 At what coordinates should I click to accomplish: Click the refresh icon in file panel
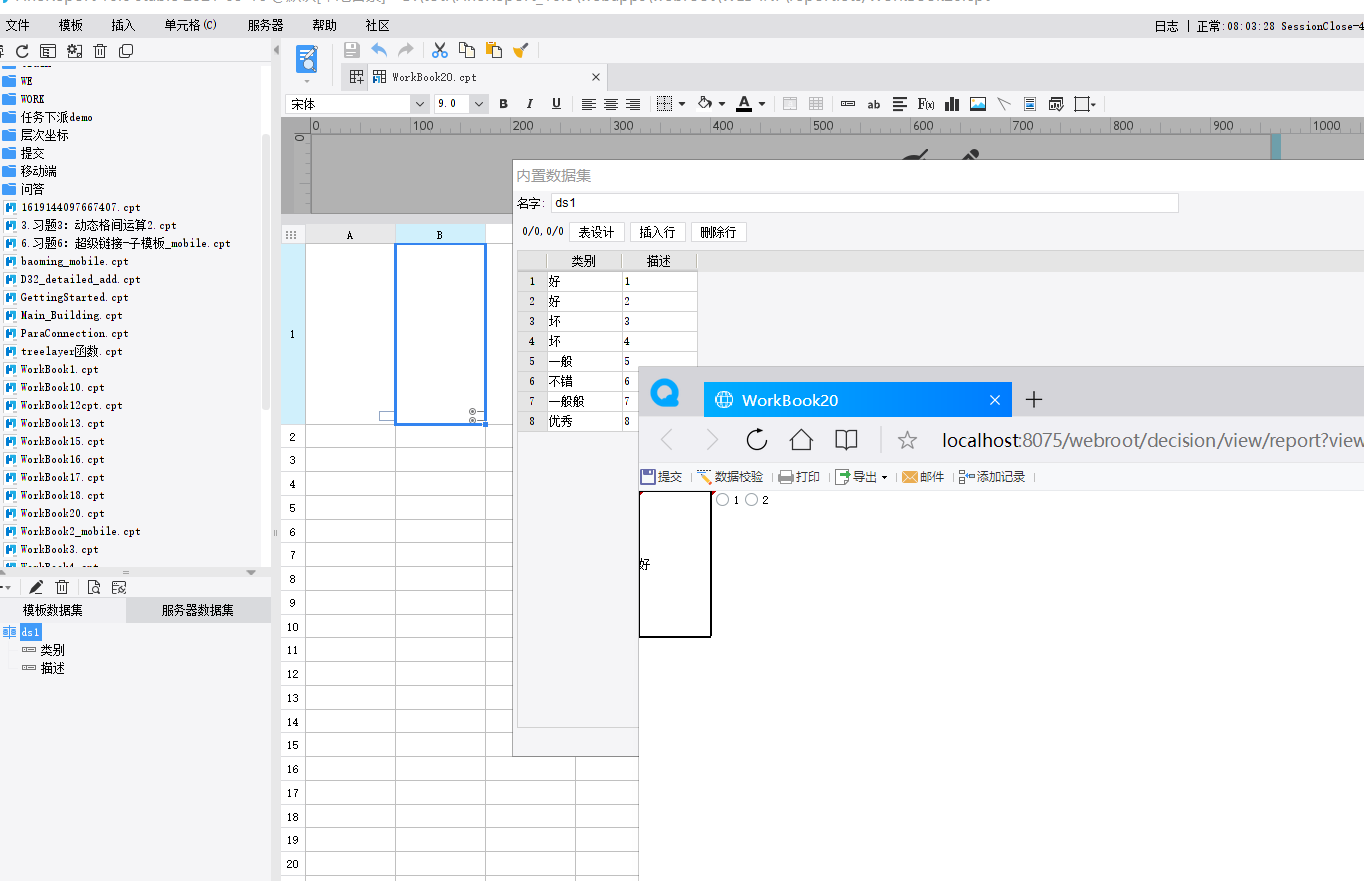(22, 51)
